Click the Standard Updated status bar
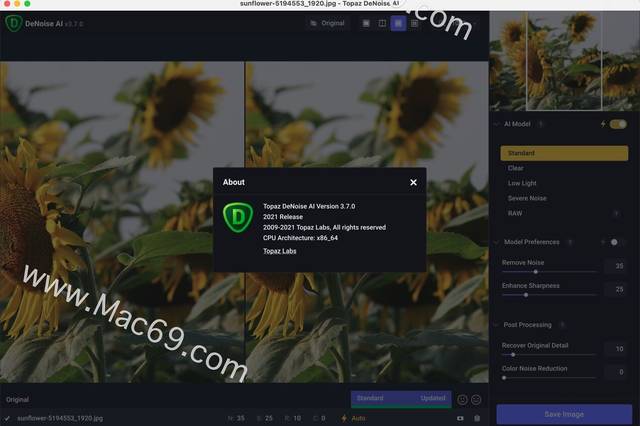Image resolution: width=640 pixels, height=426 pixels. tap(401, 399)
